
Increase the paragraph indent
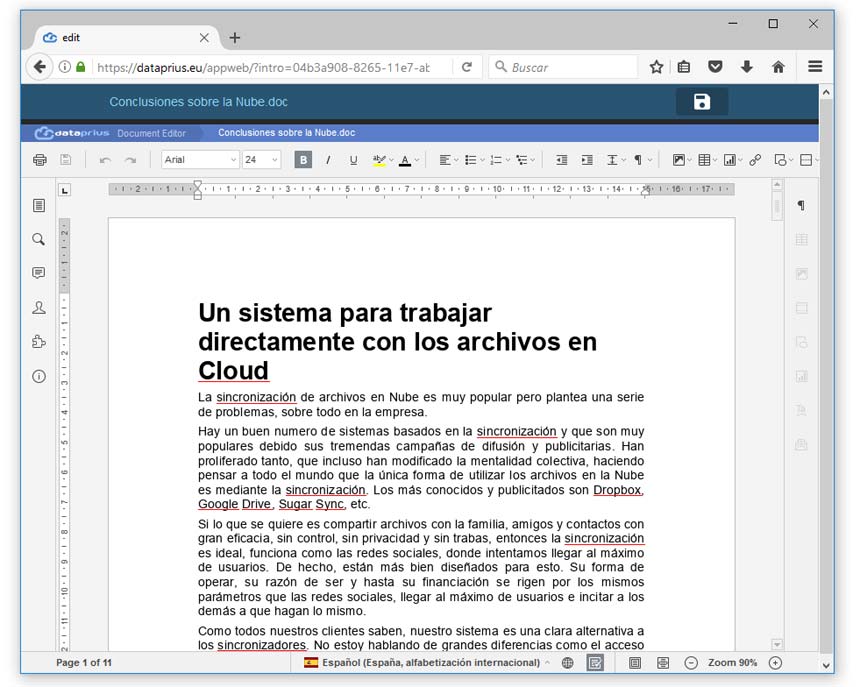coord(587,160)
